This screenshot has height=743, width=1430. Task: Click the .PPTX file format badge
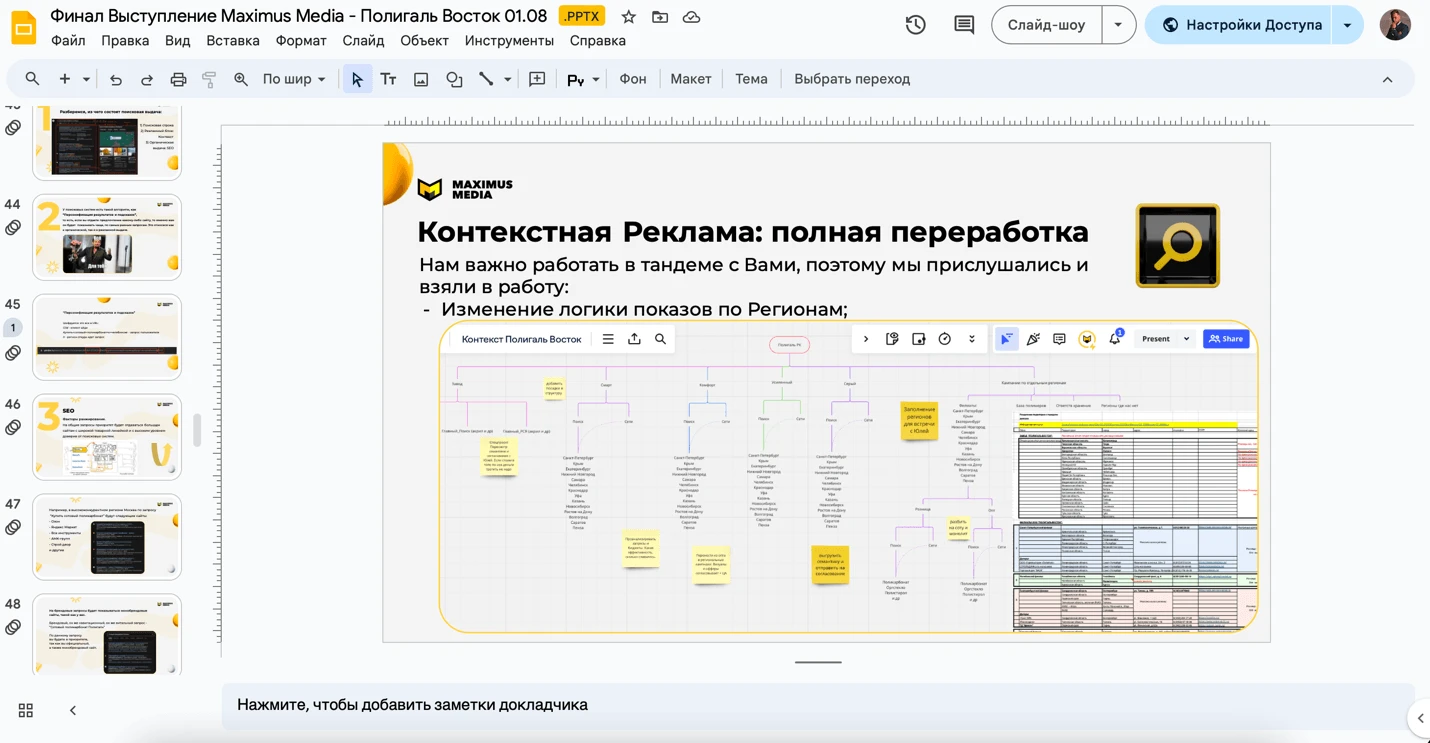(x=582, y=16)
